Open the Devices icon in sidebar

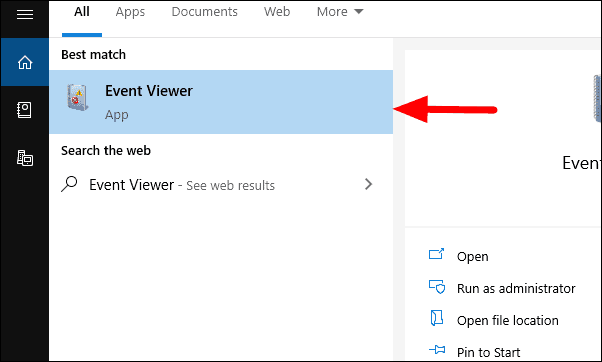pyautogui.click(x=25, y=158)
